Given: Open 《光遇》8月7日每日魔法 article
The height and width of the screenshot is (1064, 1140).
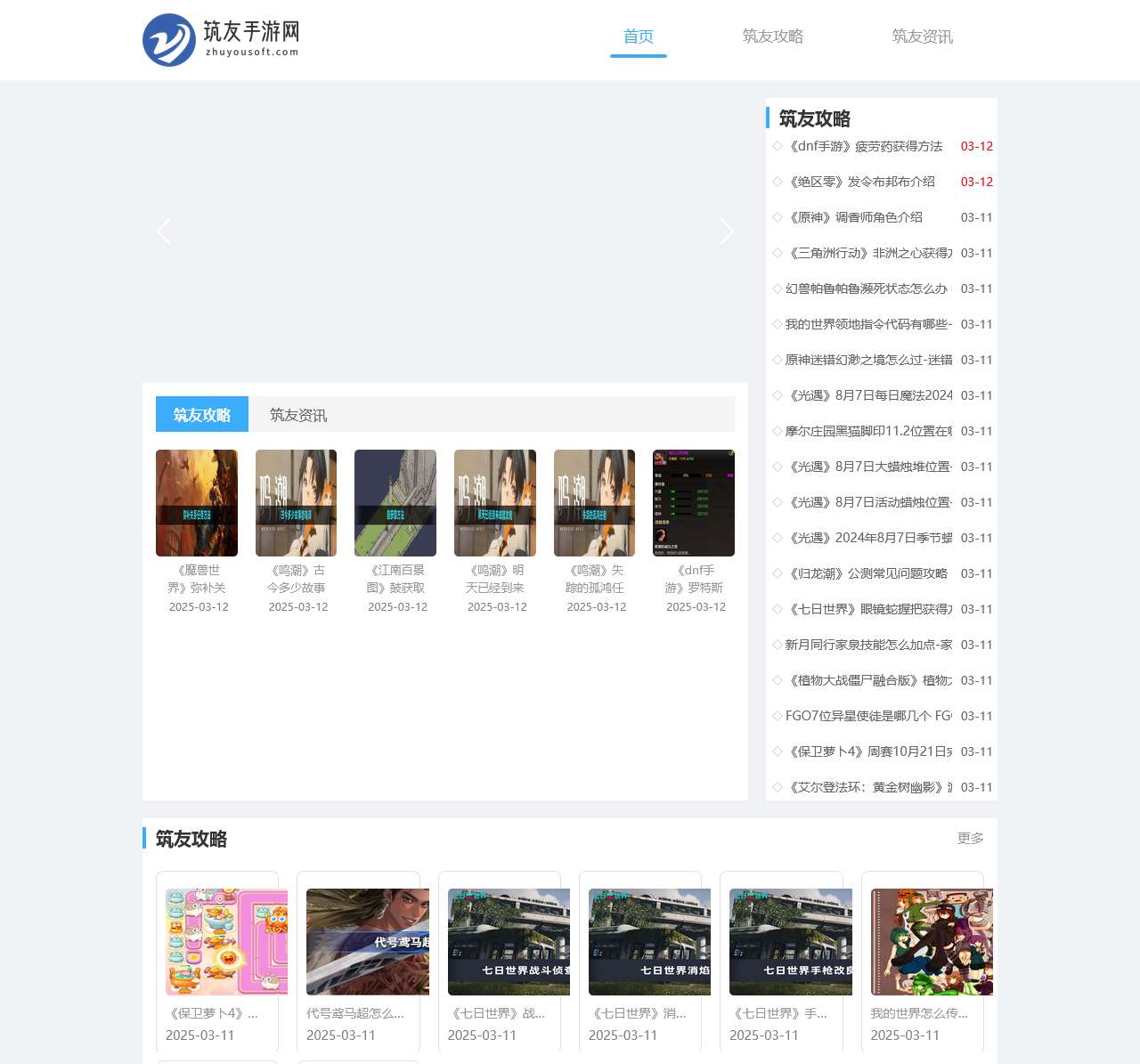Looking at the screenshot, I should point(868,395).
